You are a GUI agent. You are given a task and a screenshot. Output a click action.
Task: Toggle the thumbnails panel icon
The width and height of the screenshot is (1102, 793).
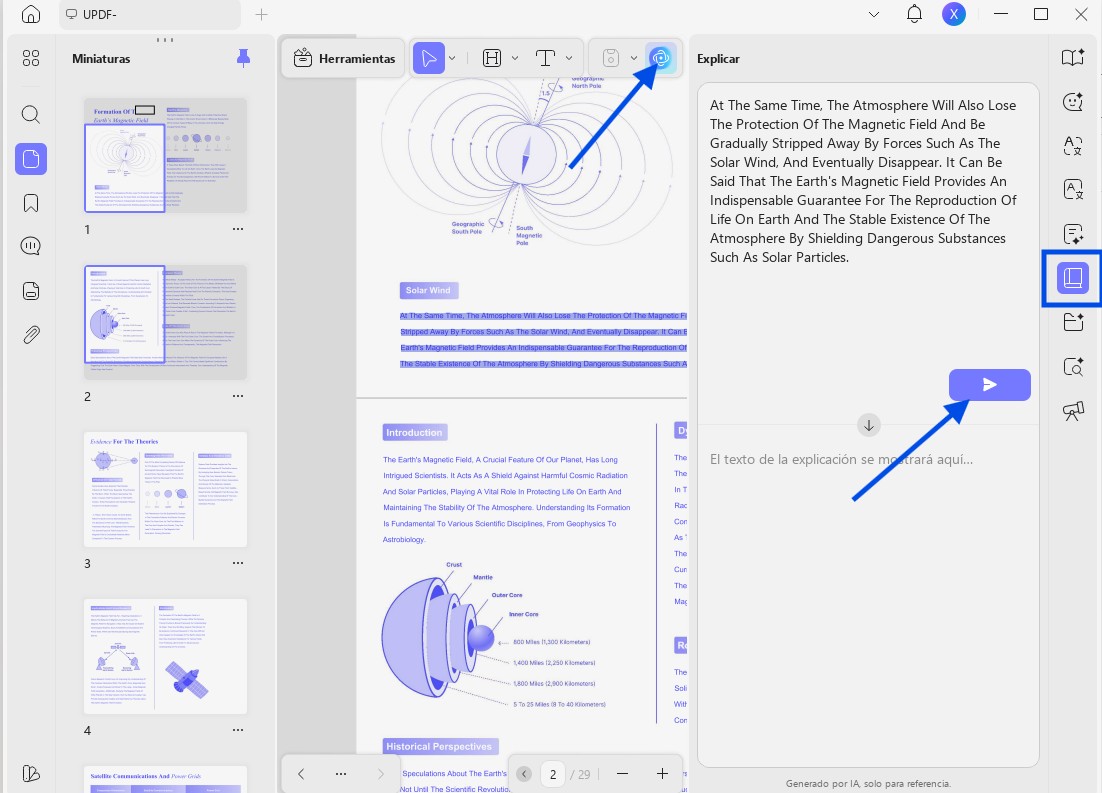30,159
